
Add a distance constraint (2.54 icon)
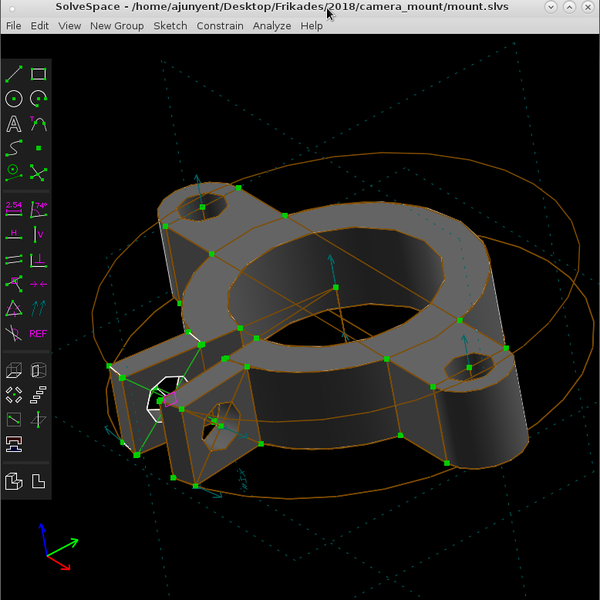point(14,208)
